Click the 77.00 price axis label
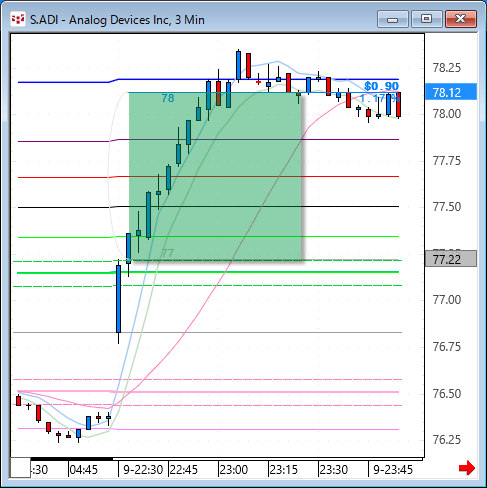The width and height of the screenshot is (487, 488). coord(447,300)
